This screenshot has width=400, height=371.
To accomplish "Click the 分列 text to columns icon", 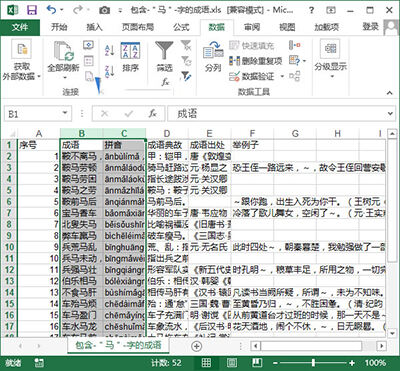I will (213, 57).
